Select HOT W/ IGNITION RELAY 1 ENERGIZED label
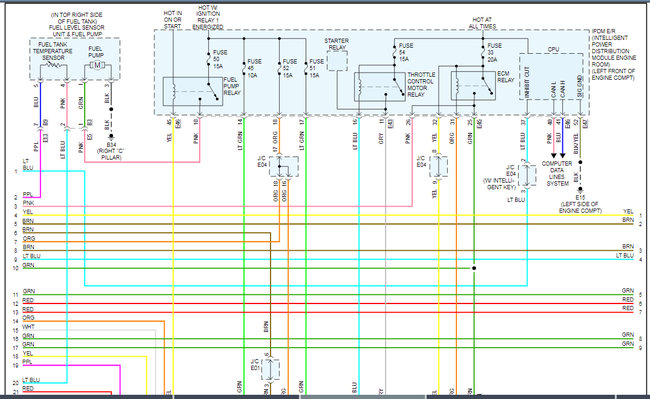The height and width of the screenshot is (399, 650). [x=208, y=17]
